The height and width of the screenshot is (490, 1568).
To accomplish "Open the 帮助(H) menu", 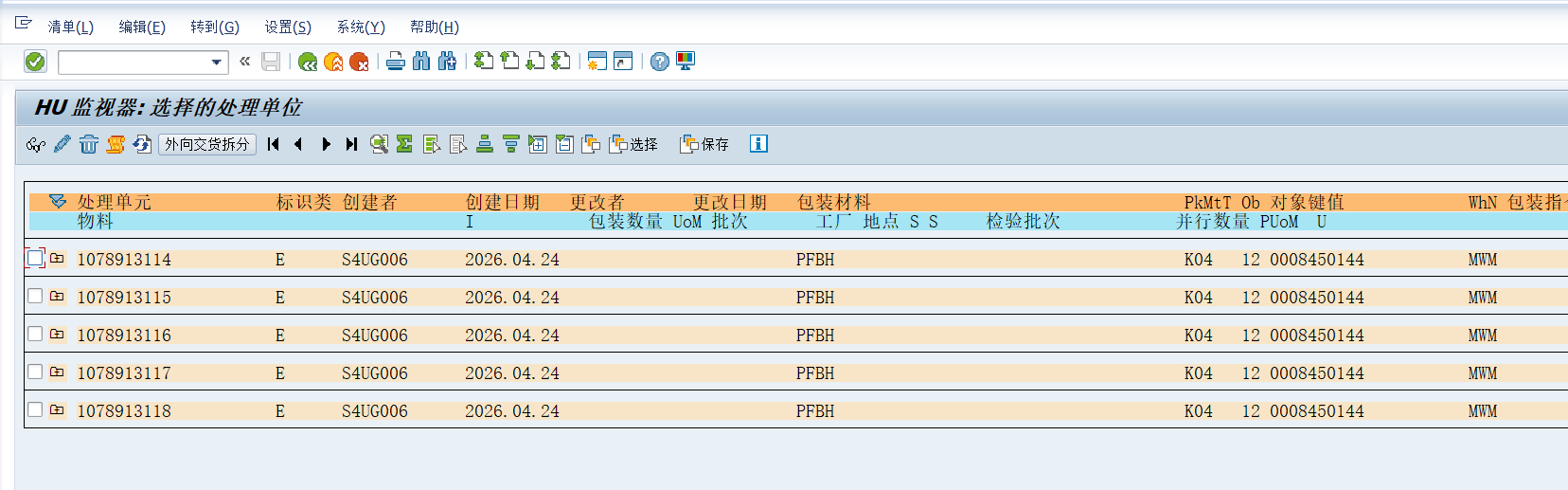I will point(435,27).
